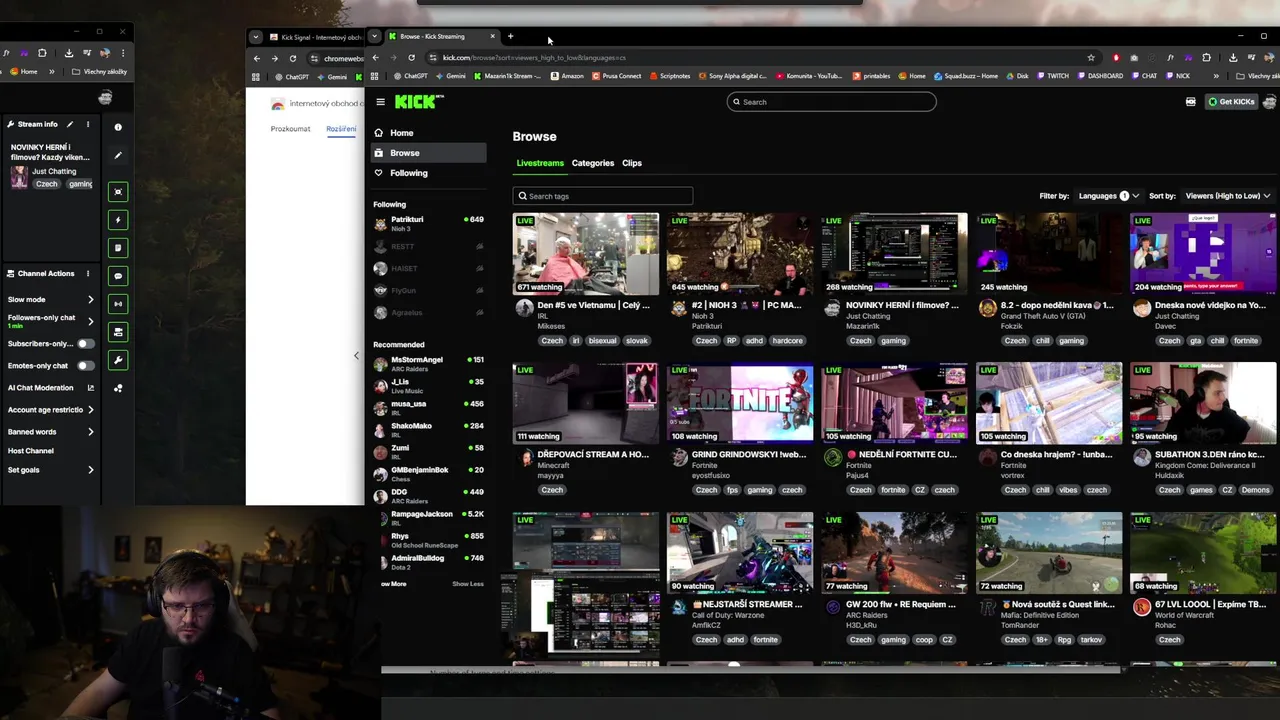Click Show Less in Recommended list
Image resolution: width=1280 pixels, height=720 pixels.
click(467, 584)
